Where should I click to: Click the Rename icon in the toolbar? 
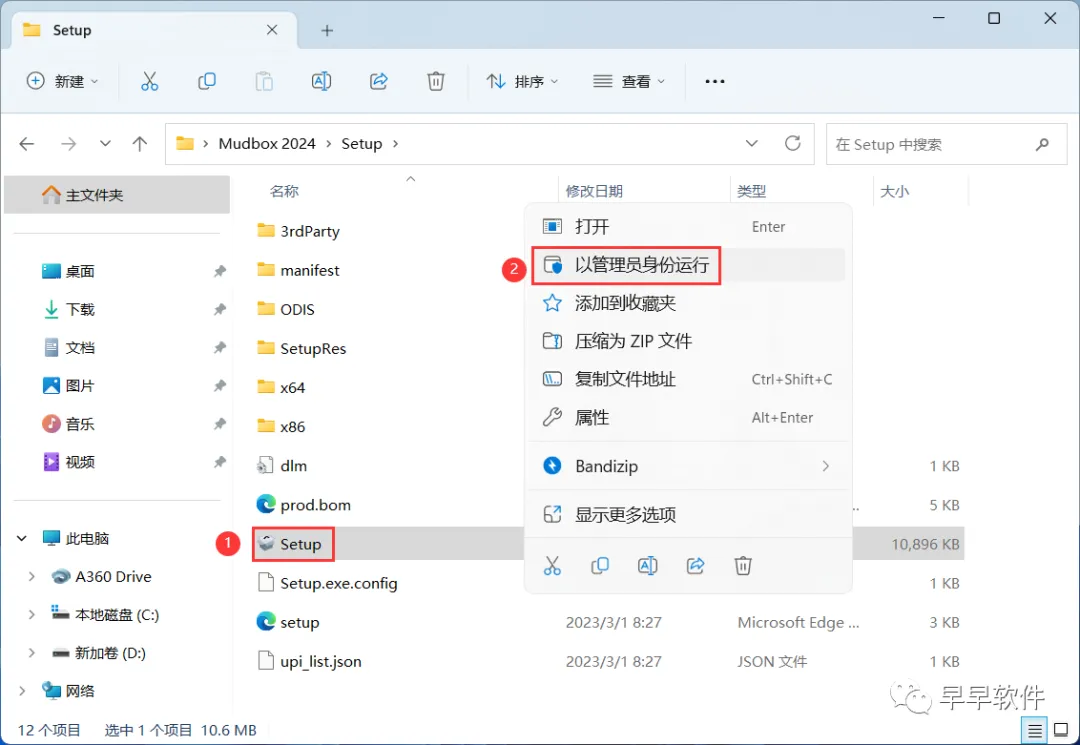click(x=321, y=81)
